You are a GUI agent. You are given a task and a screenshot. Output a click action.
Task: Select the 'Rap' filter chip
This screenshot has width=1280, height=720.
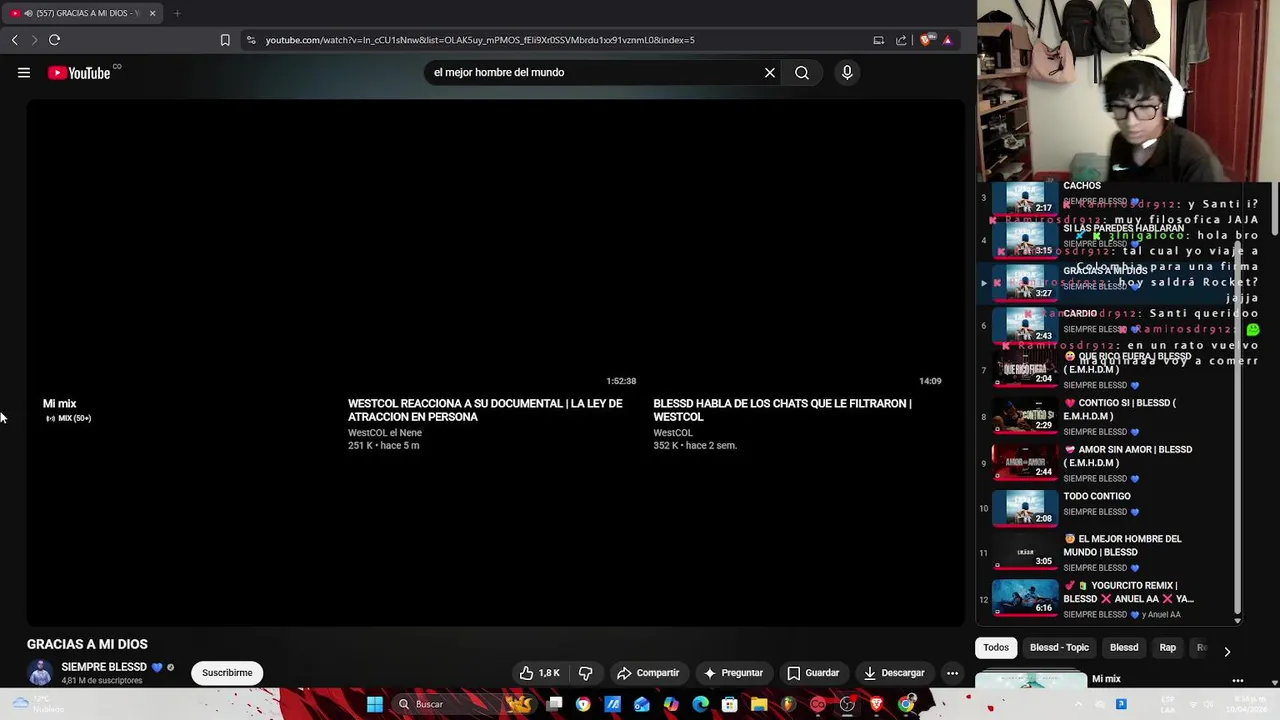[x=1167, y=647]
